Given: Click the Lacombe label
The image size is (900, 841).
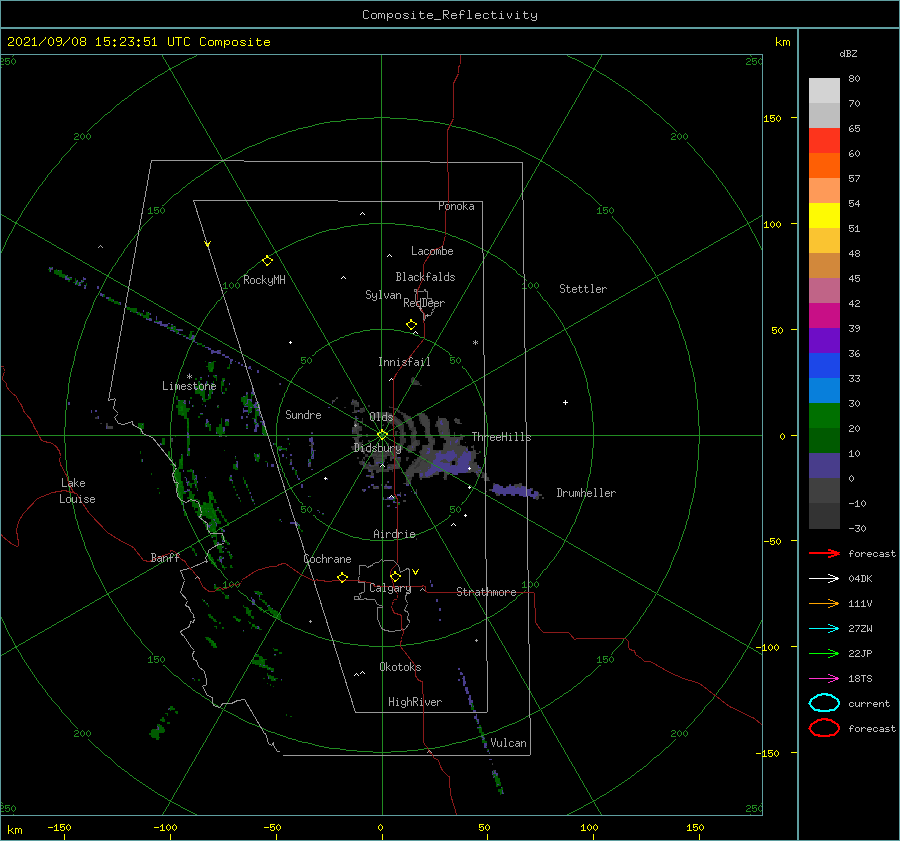Looking at the screenshot, I should [432, 251].
